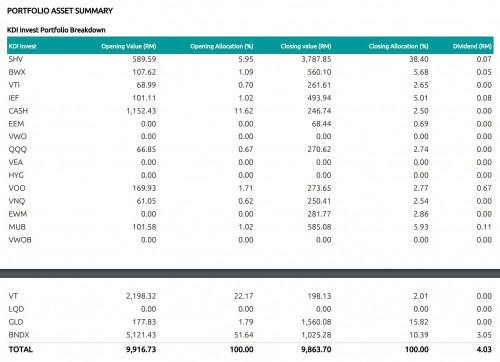Click the BWX row label
The height and width of the screenshot is (362, 500).
coord(17,72)
